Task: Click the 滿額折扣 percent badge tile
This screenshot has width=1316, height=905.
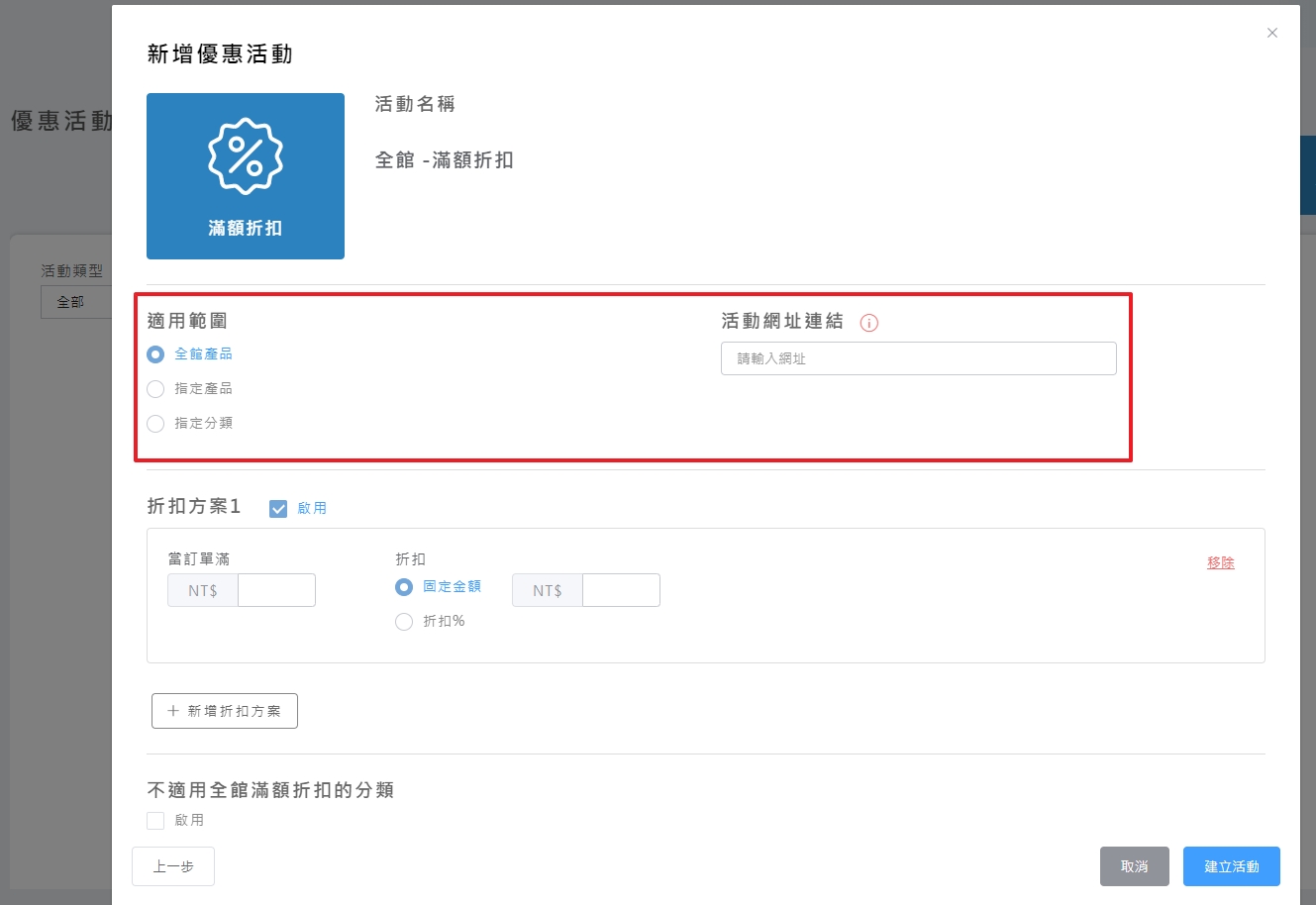Action: [246, 176]
